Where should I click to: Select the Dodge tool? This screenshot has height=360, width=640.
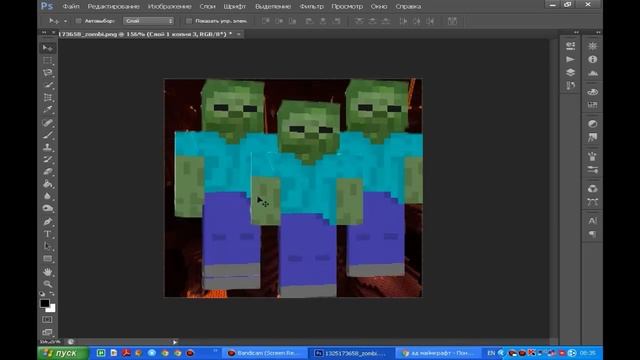pyautogui.click(x=47, y=209)
